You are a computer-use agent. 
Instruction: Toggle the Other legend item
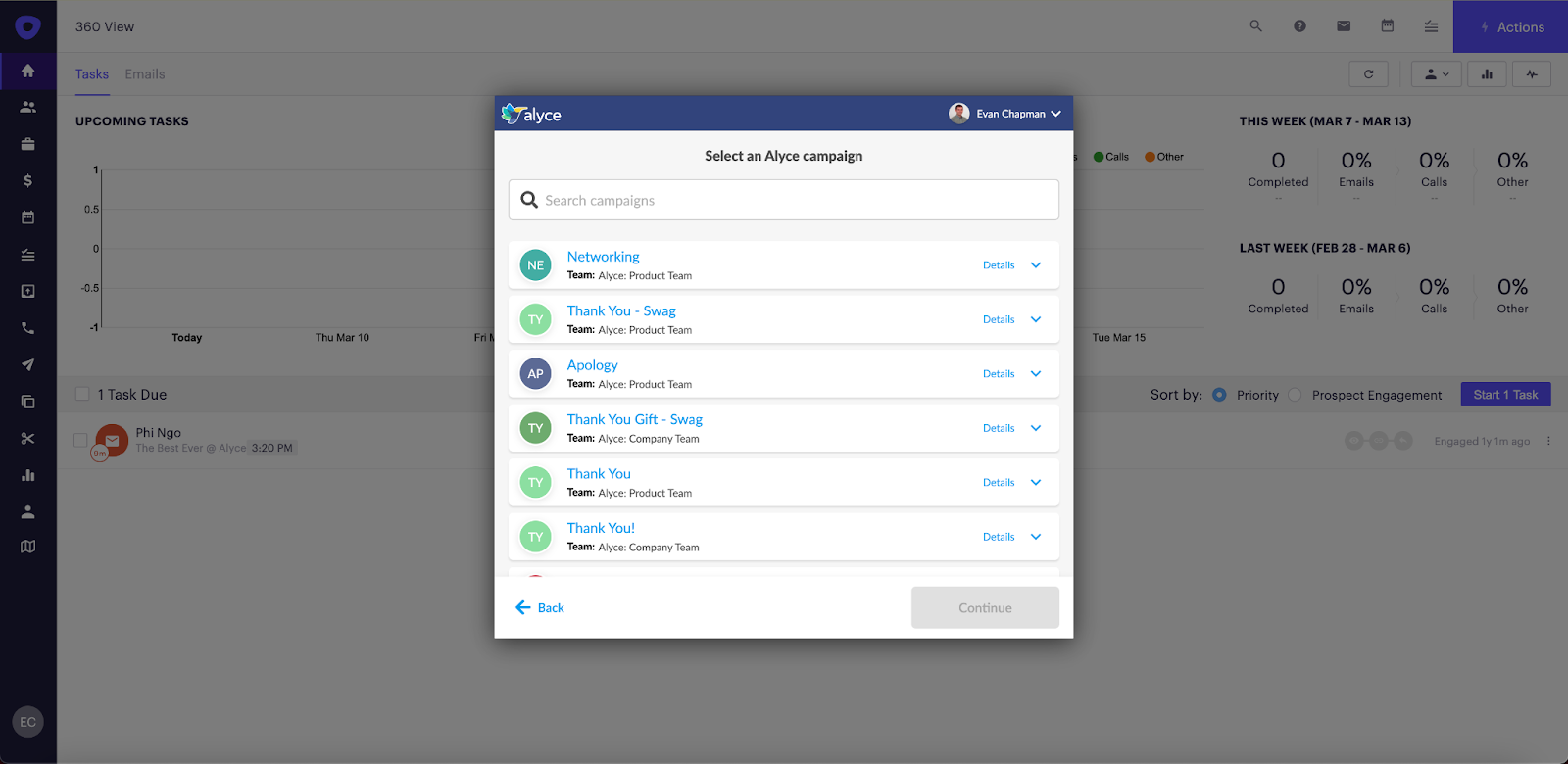(1164, 157)
